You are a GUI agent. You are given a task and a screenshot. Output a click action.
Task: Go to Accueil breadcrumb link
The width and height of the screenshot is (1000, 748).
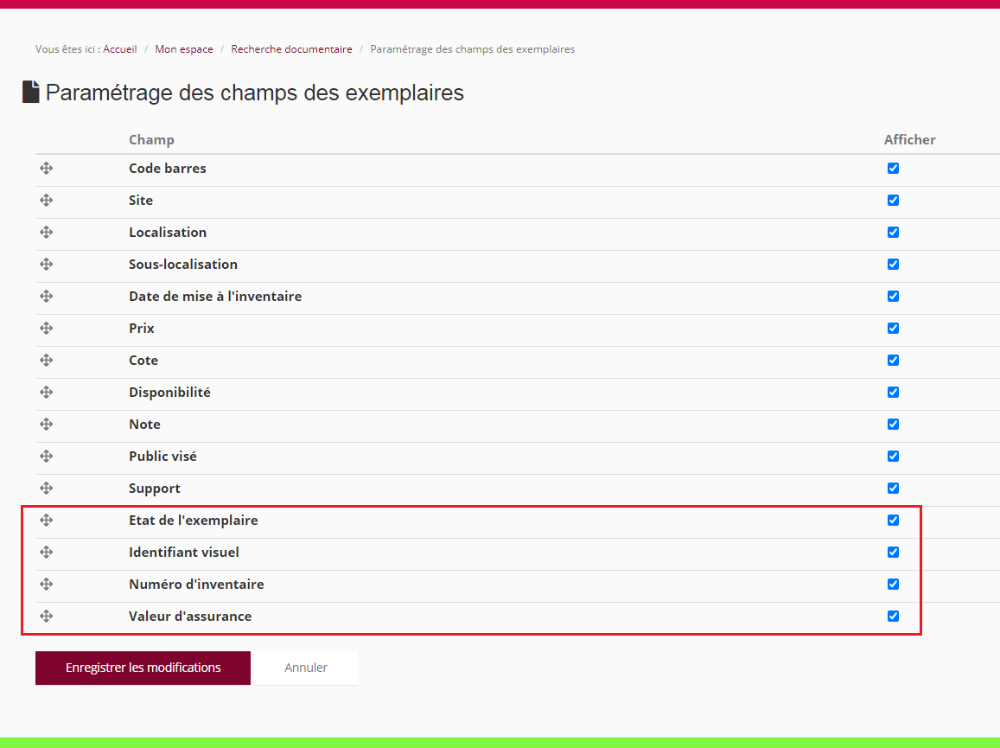tap(120, 49)
